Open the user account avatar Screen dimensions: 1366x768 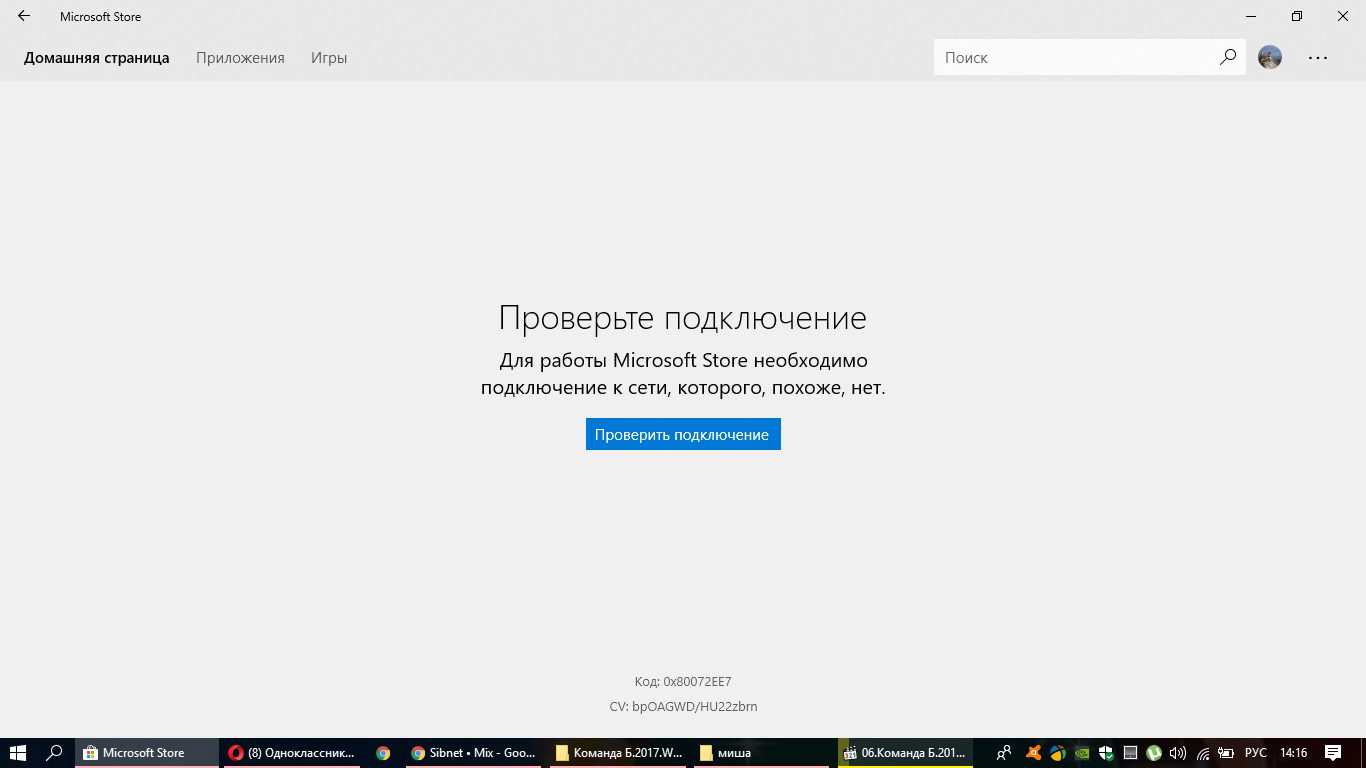pyautogui.click(x=1270, y=57)
